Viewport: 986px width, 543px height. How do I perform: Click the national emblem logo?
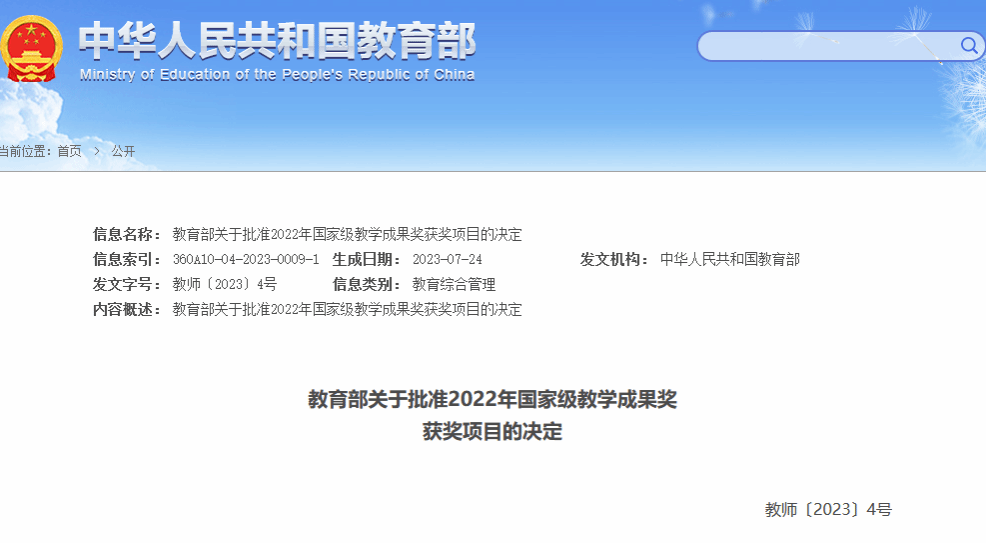click(x=31, y=48)
